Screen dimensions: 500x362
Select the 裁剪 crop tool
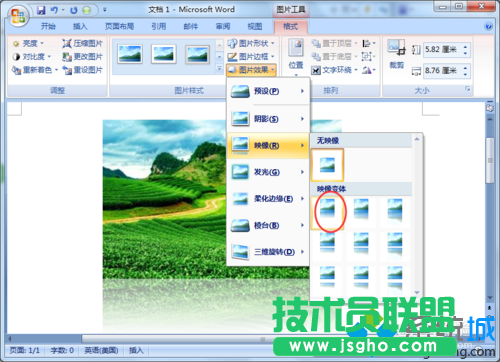pos(397,54)
